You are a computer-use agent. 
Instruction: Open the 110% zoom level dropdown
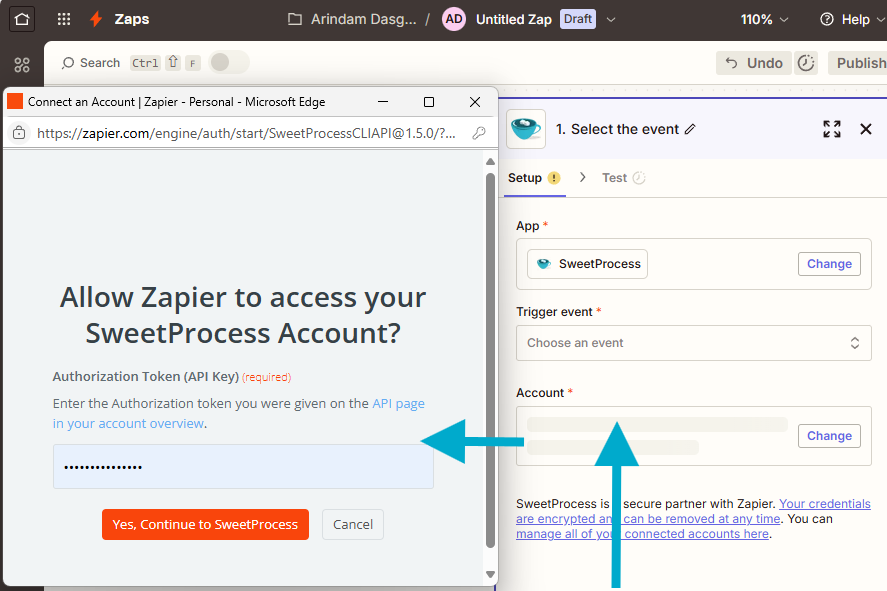point(764,19)
